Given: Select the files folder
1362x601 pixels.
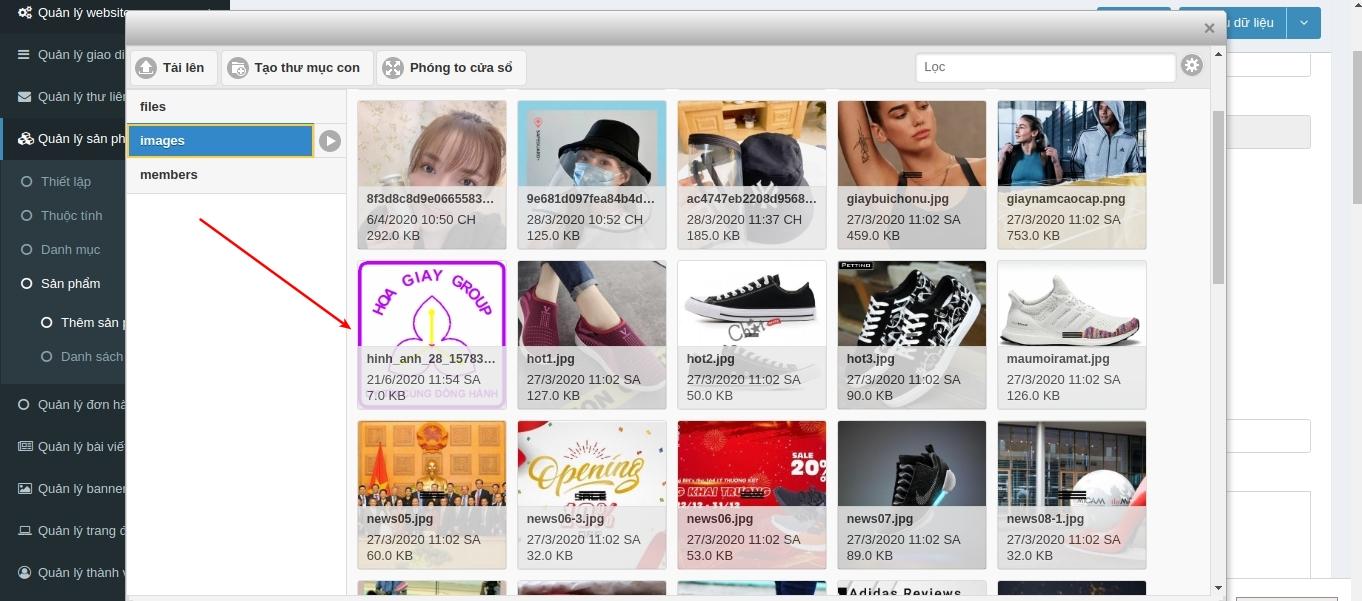Looking at the screenshot, I should [236, 107].
